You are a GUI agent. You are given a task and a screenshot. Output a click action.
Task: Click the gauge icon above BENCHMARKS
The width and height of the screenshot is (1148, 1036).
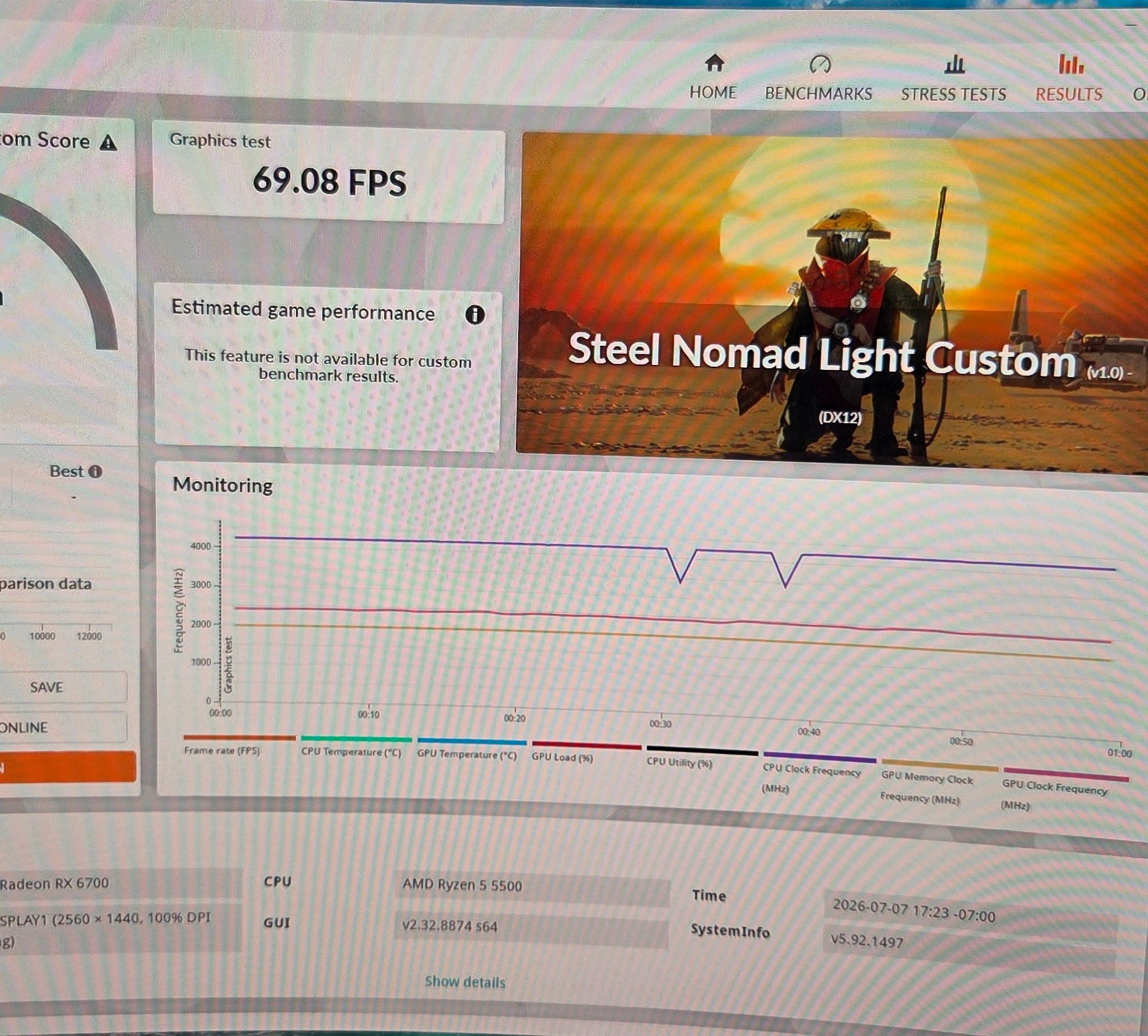820,64
